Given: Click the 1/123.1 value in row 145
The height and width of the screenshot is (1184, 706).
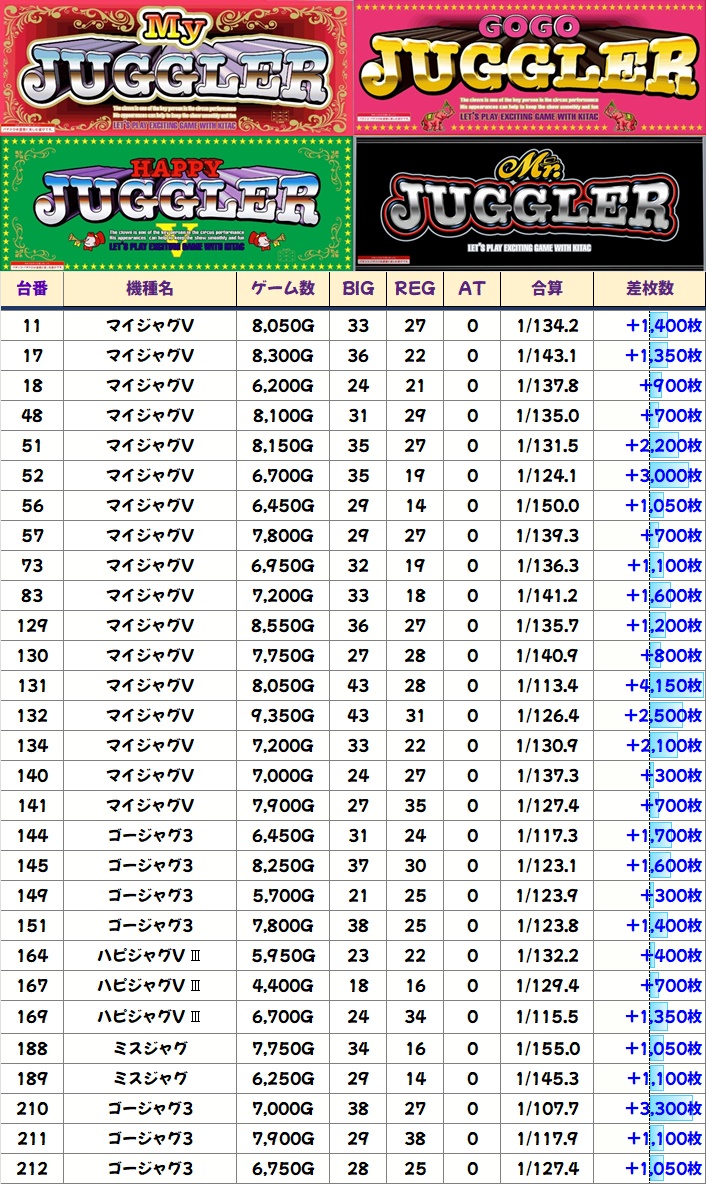Looking at the screenshot, I should click(547, 866).
